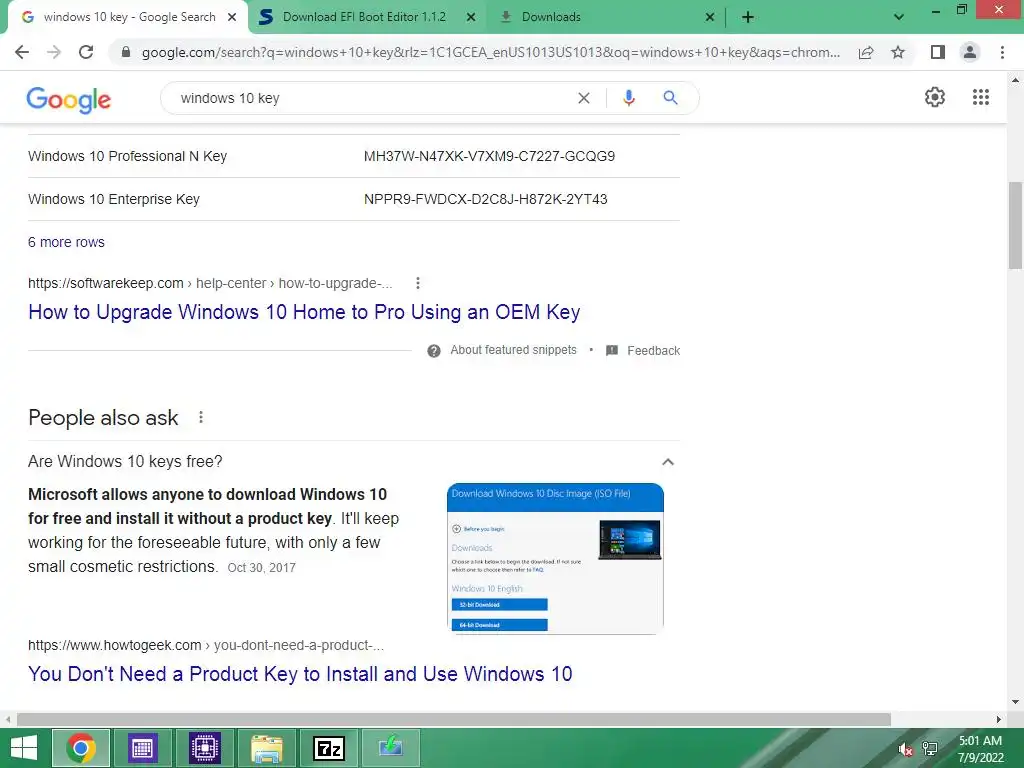This screenshot has height=768, width=1024.
Task: Open How to Upgrade Windows 10 Home link
Action: 304,312
